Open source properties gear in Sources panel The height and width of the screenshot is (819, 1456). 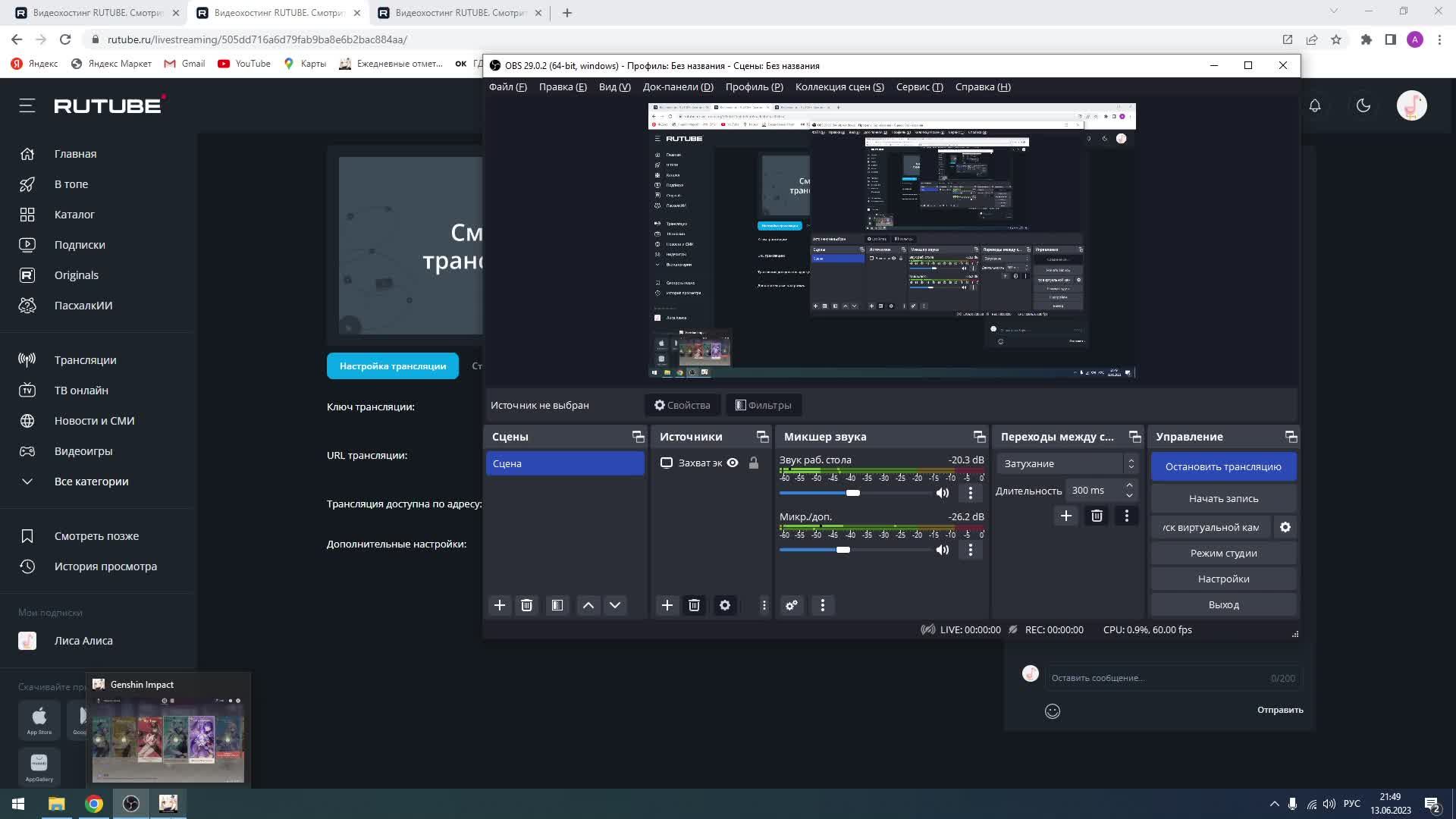[x=725, y=605]
